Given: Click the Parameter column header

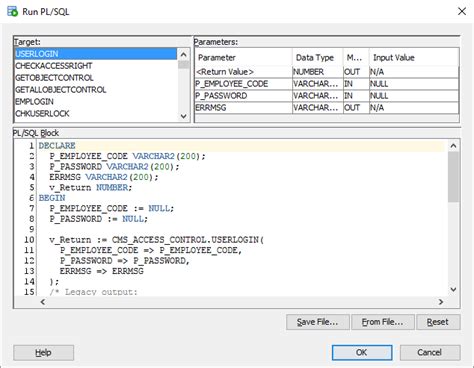Looking at the screenshot, I should tap(244, 58).
